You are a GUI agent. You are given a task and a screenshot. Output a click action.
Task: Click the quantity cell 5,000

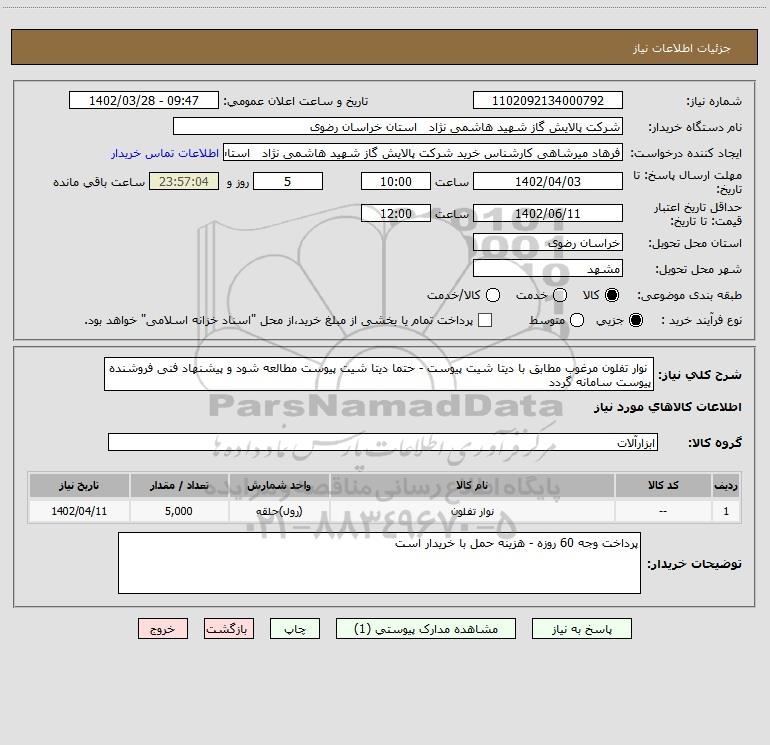click(179, 511)
